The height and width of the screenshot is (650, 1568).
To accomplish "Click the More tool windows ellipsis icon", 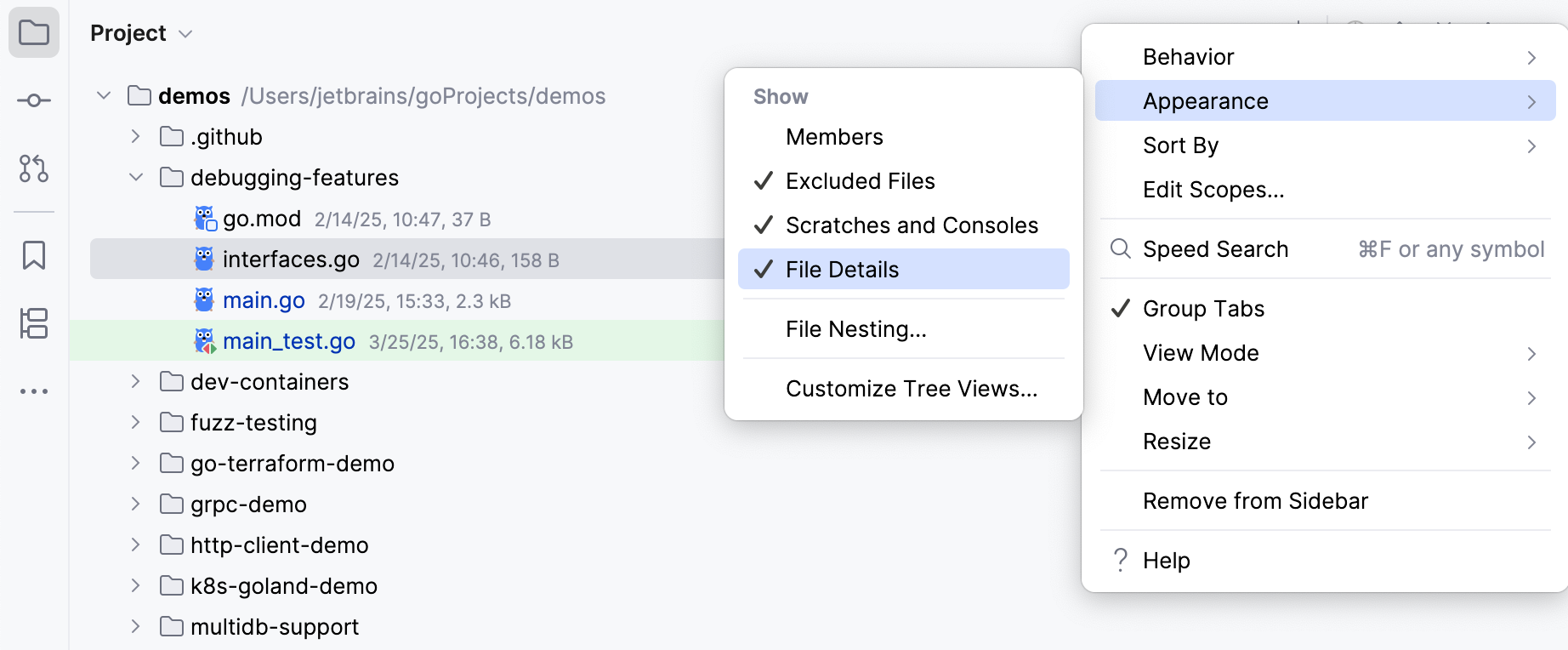I will point(34,391).
